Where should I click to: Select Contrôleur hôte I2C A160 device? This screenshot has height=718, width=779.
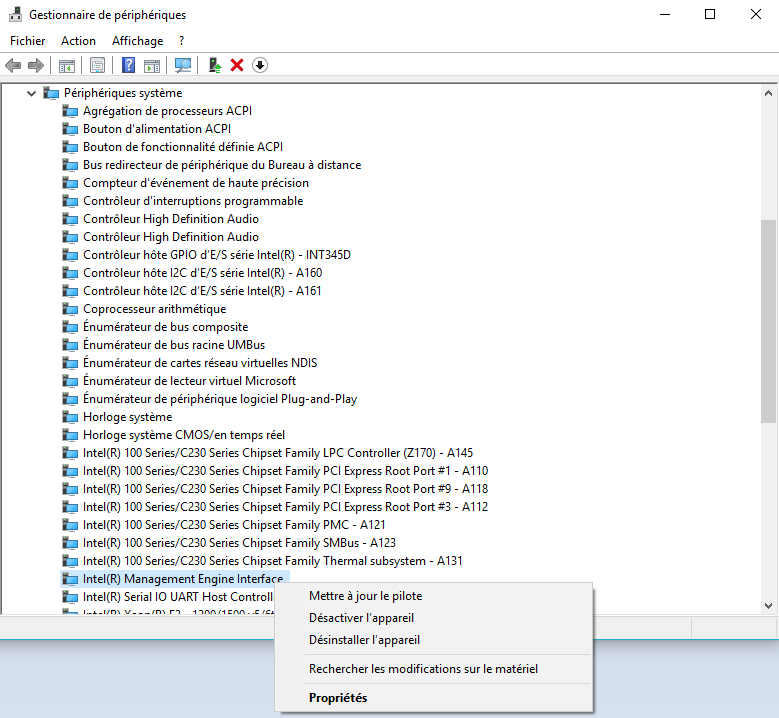pos(202,273)
